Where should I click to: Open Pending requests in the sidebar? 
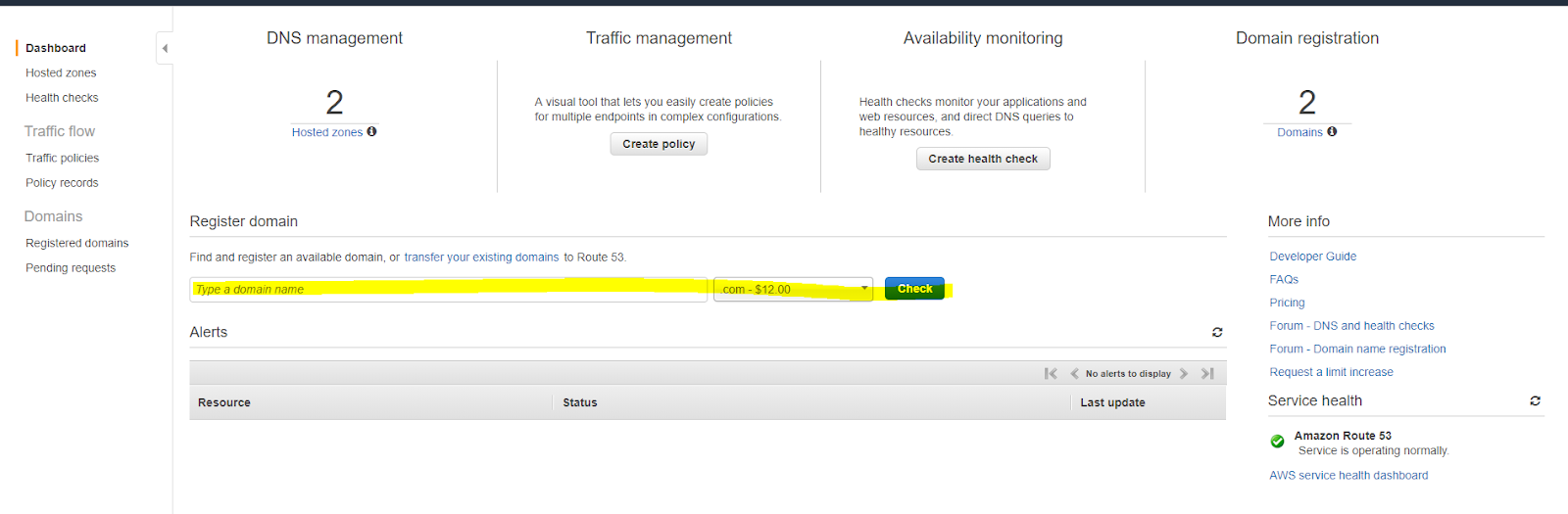pos(71,268)
